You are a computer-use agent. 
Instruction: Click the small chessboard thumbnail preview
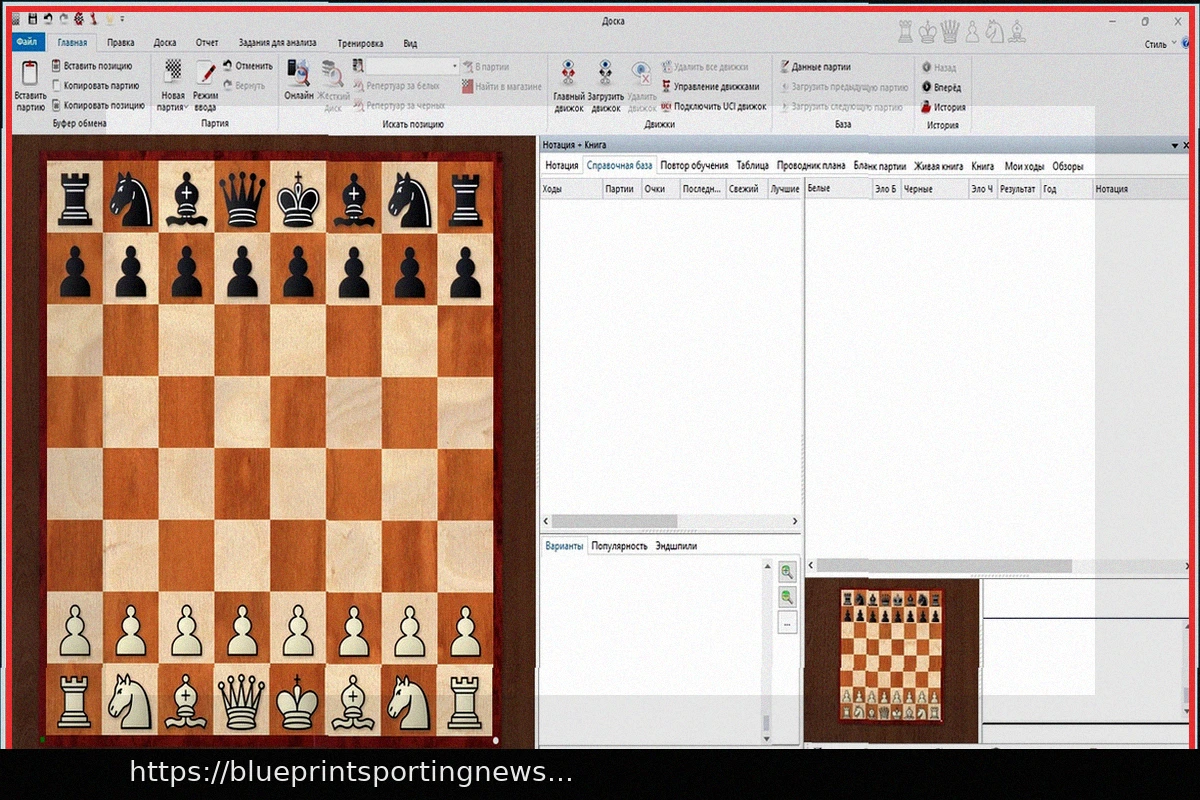(892, 654)
